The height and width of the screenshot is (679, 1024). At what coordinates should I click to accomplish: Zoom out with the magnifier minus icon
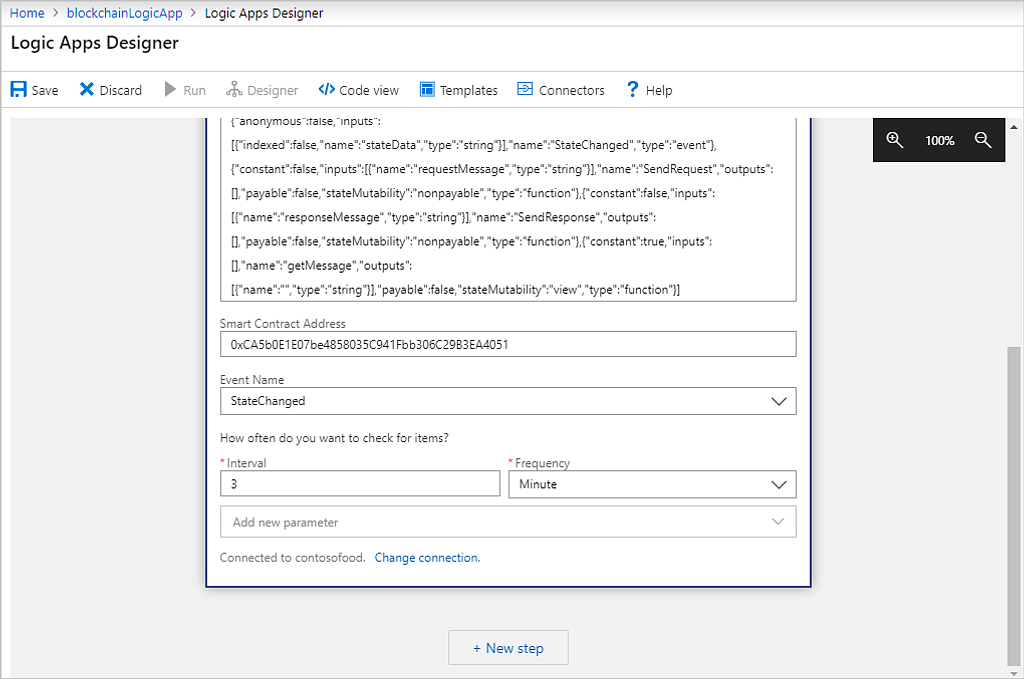tap(983, 141)
